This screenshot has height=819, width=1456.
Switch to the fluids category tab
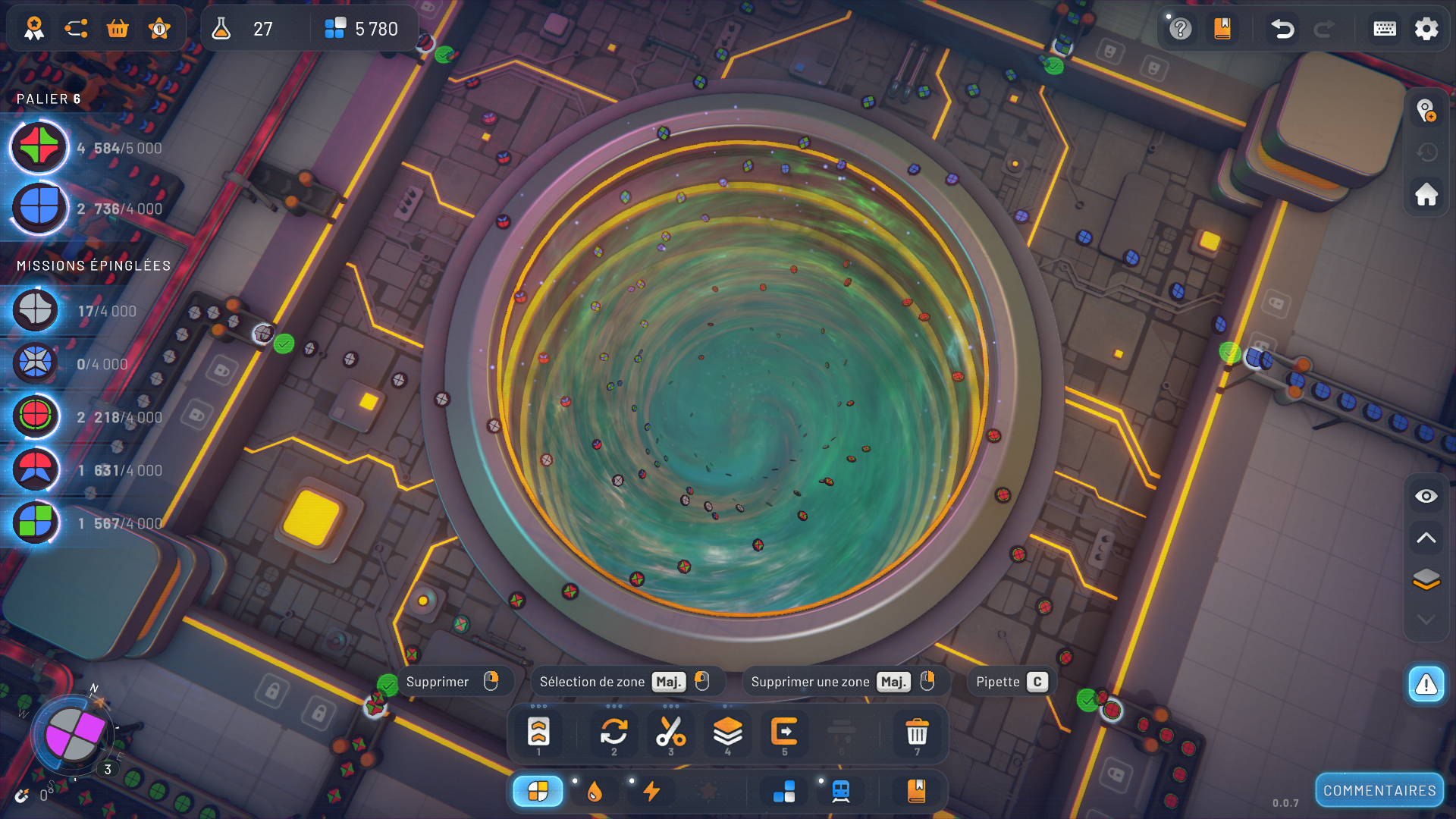pos(595,792)
